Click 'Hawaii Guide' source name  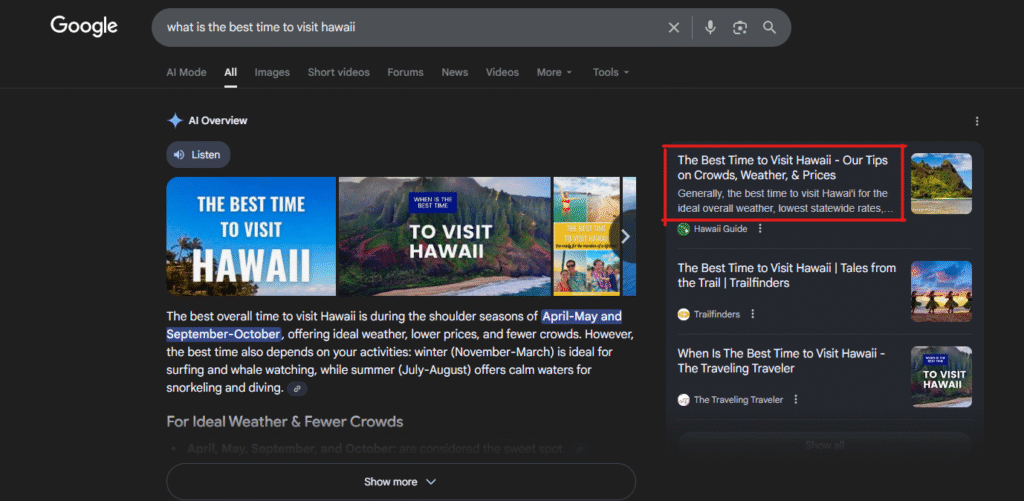[720, 229]
